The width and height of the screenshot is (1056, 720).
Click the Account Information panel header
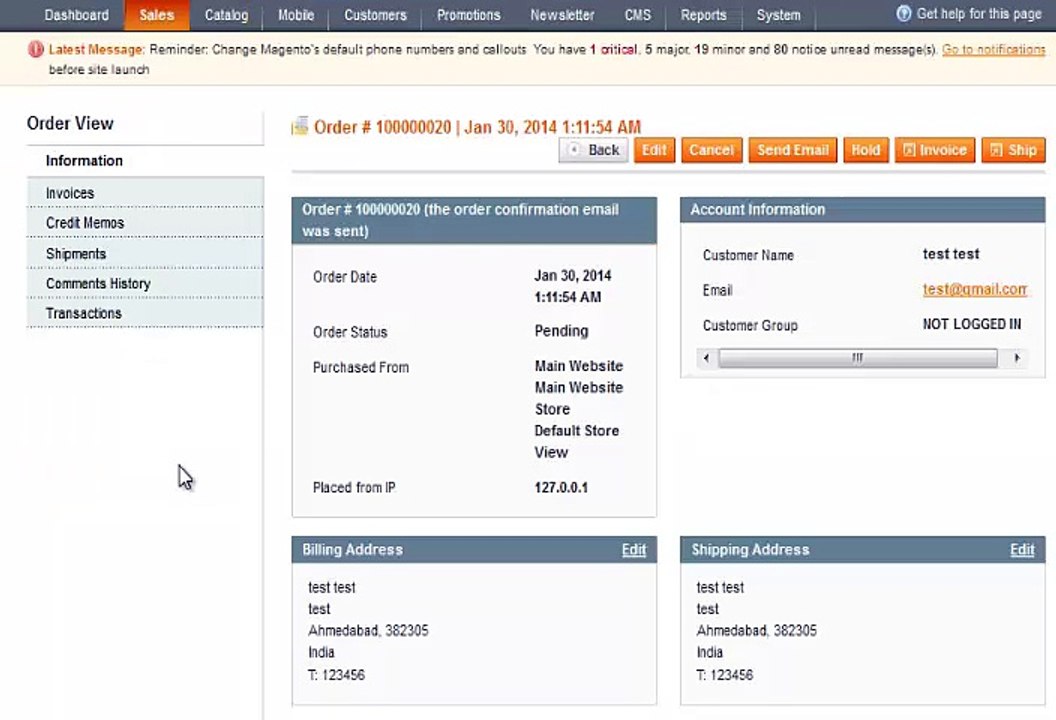[x=863, y=209]
